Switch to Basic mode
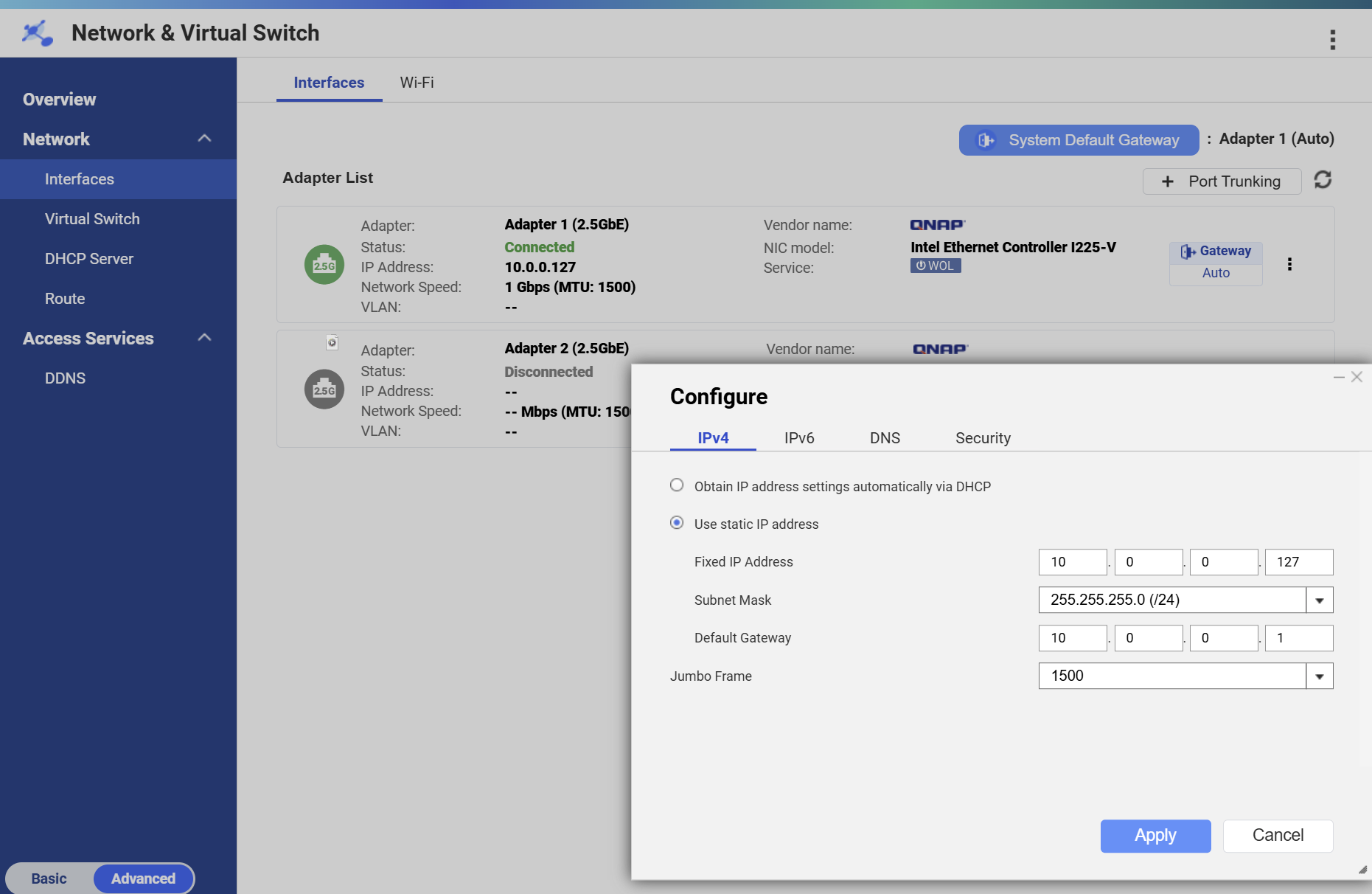Screen dimensions: 1372x894 (49, 879)
